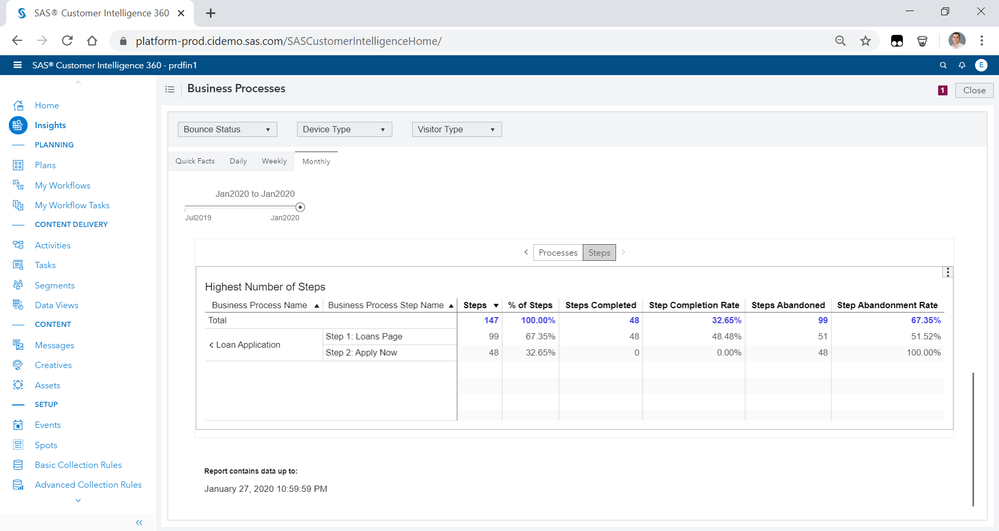Open the Bounce Status dropdown
This screenshot has height=531, width=999.
tap(227, 130)
